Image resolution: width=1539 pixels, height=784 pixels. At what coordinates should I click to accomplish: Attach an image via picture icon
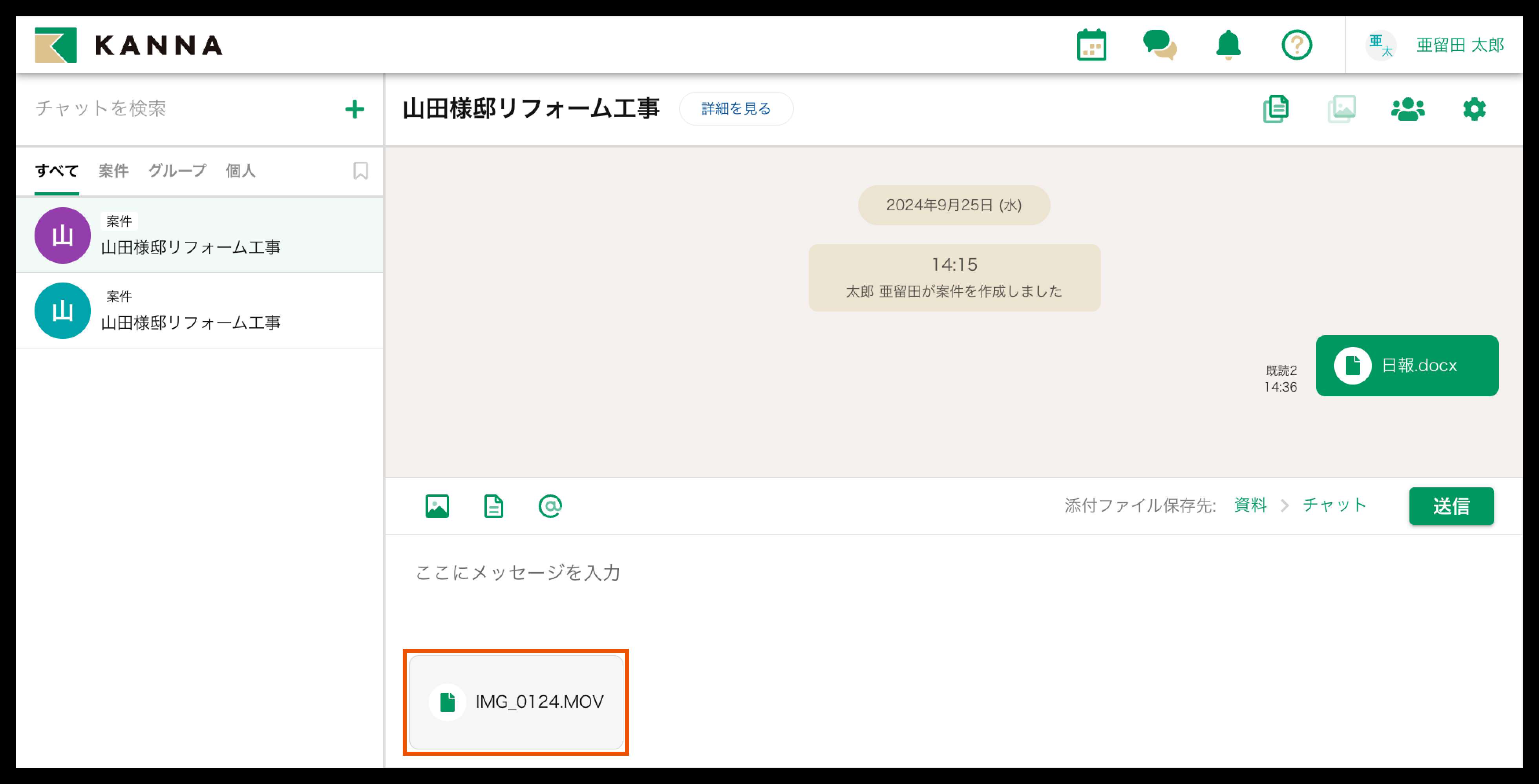437,506
